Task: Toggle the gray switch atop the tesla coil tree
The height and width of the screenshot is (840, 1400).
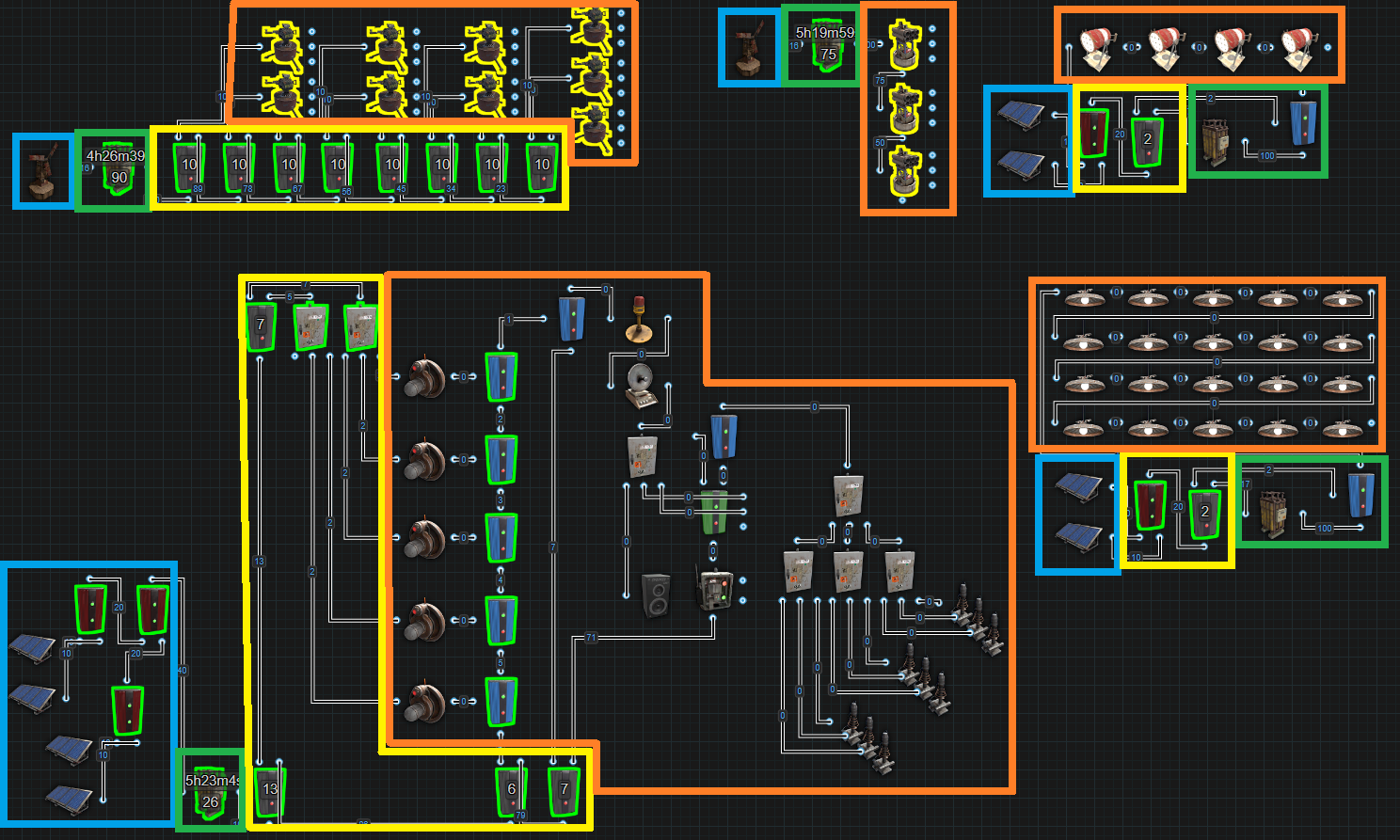Action: tap(848, 495)
